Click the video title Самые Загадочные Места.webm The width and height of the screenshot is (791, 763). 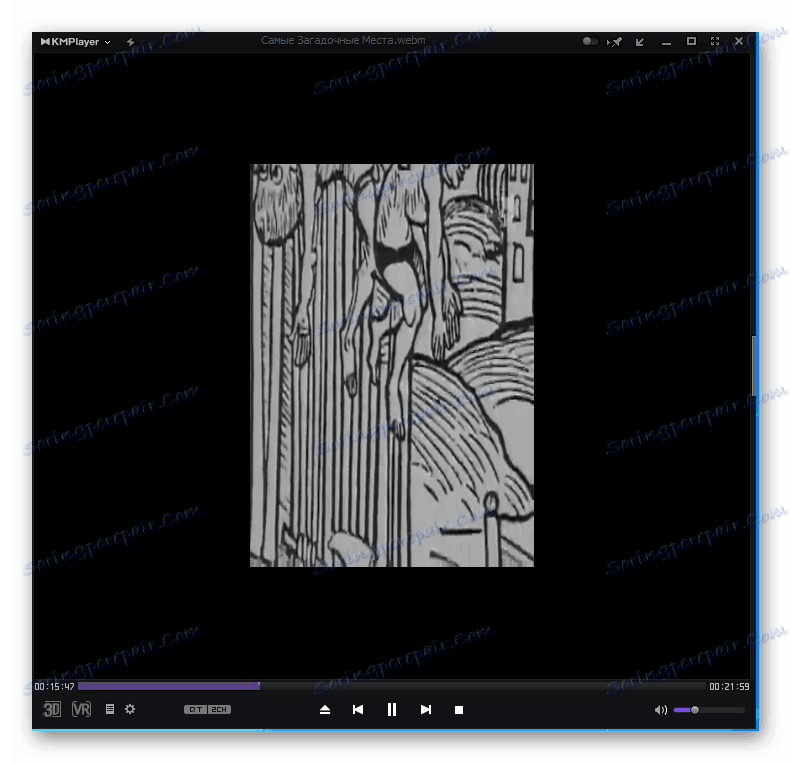343,40
